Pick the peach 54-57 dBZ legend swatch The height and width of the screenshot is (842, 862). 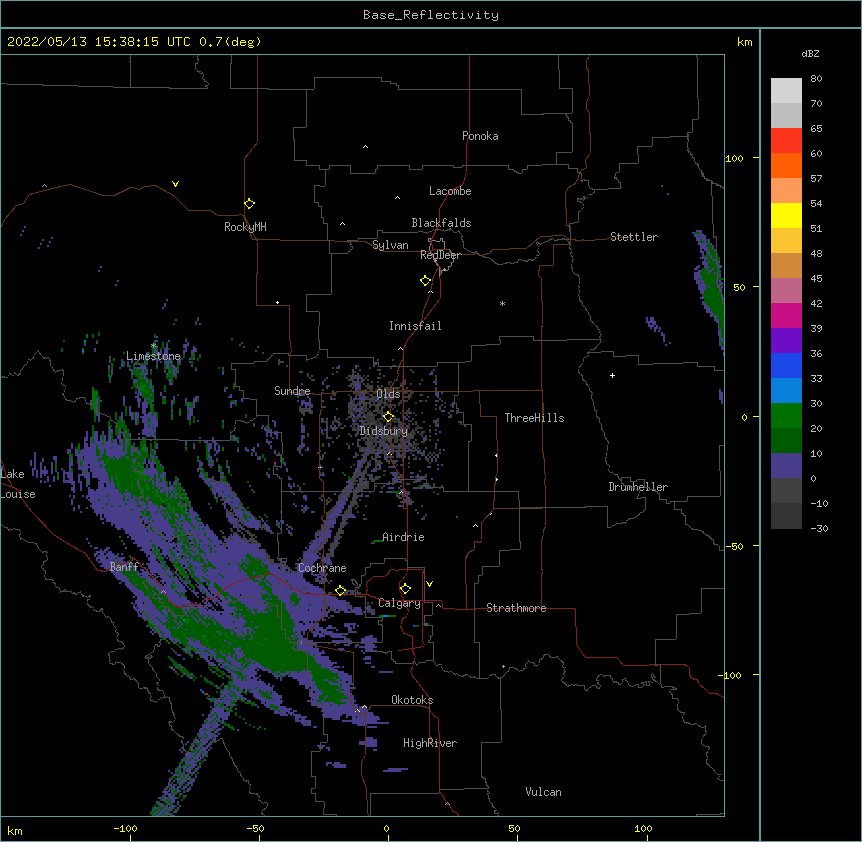(786, 191)
